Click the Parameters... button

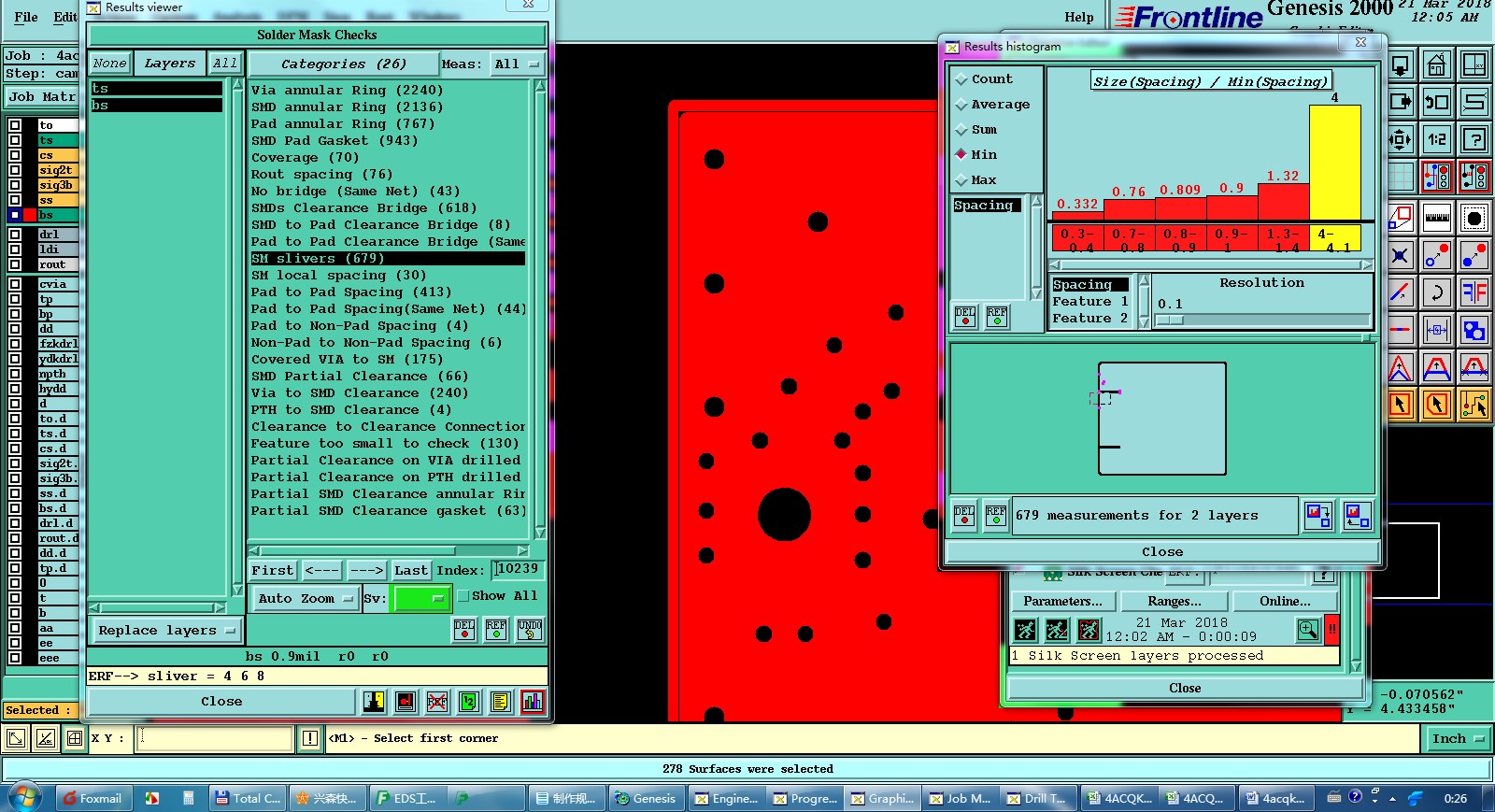[1062, 602]
